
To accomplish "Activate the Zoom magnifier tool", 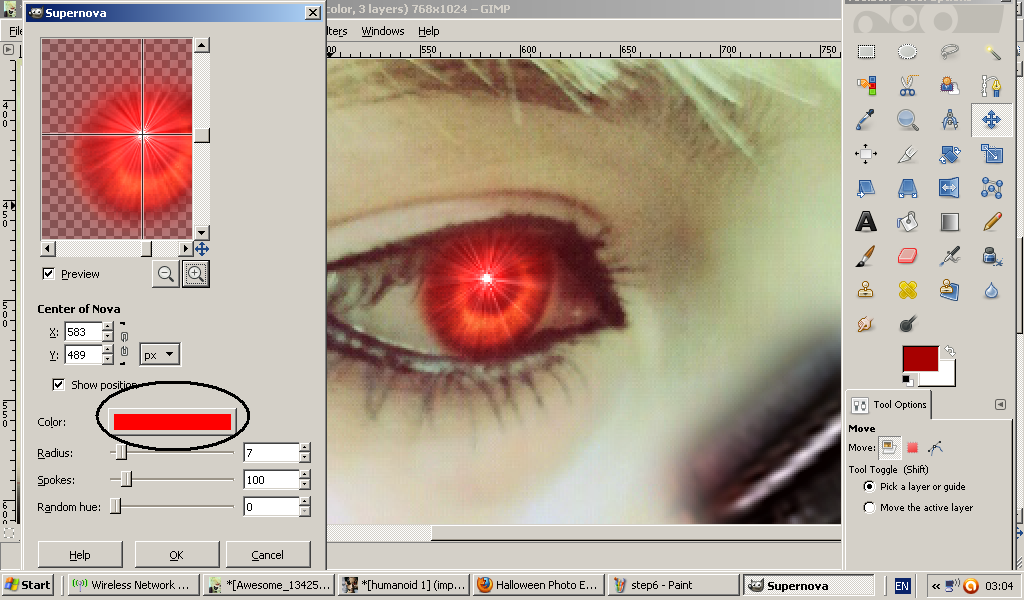I will 908,120.
